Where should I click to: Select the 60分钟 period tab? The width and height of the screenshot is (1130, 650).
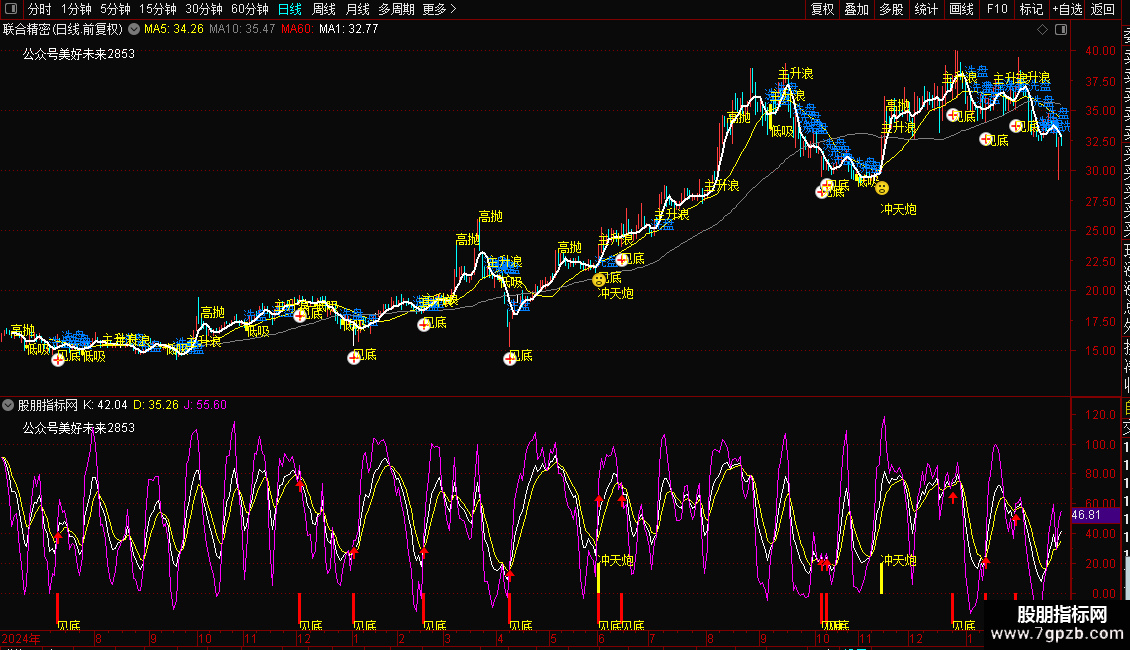click(x=249, y=9)
